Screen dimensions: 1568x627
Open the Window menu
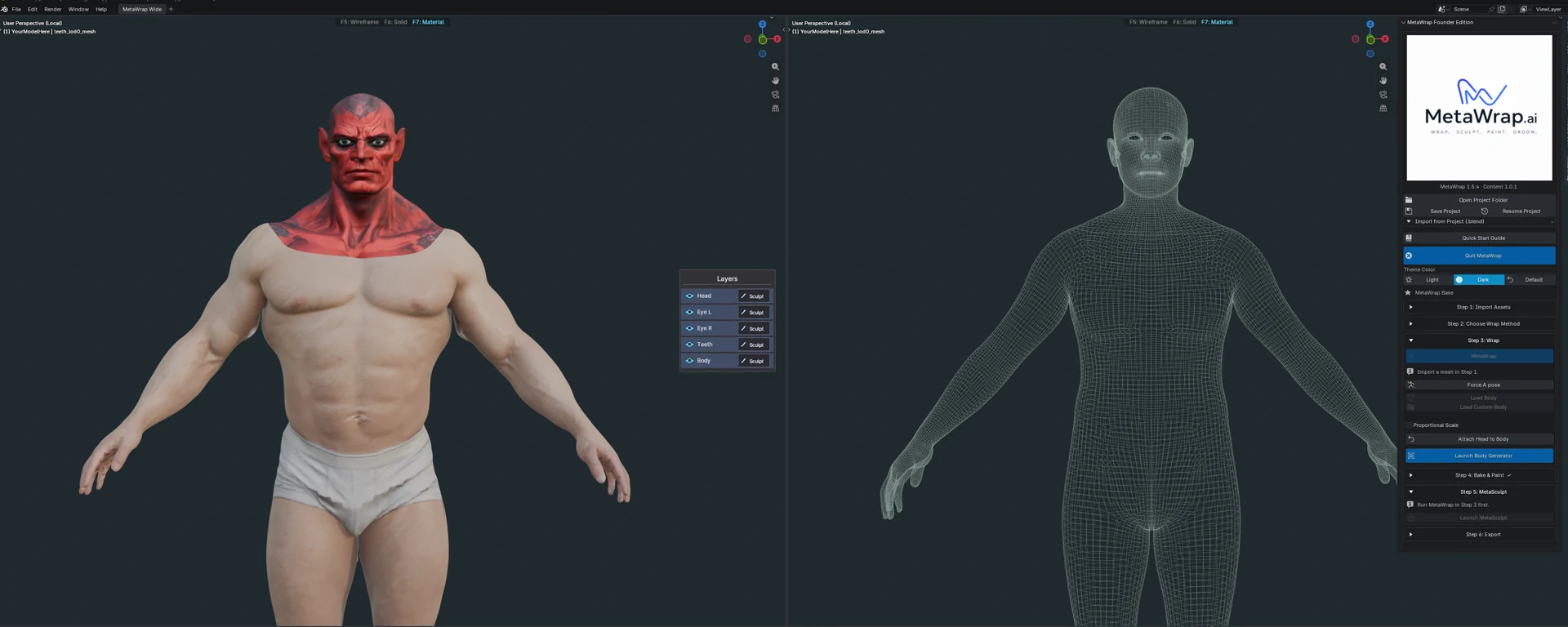(x=78, y=9)
